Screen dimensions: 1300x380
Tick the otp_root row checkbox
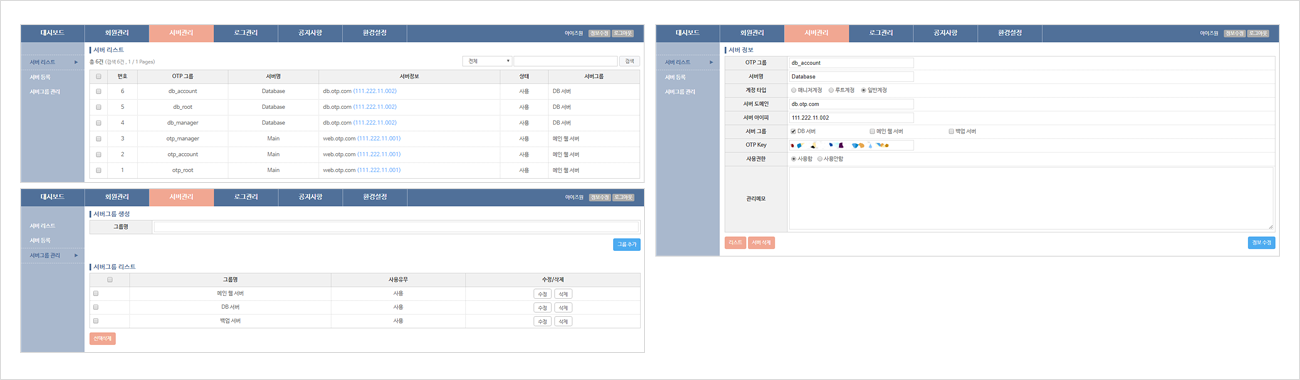tap(98, 170)
